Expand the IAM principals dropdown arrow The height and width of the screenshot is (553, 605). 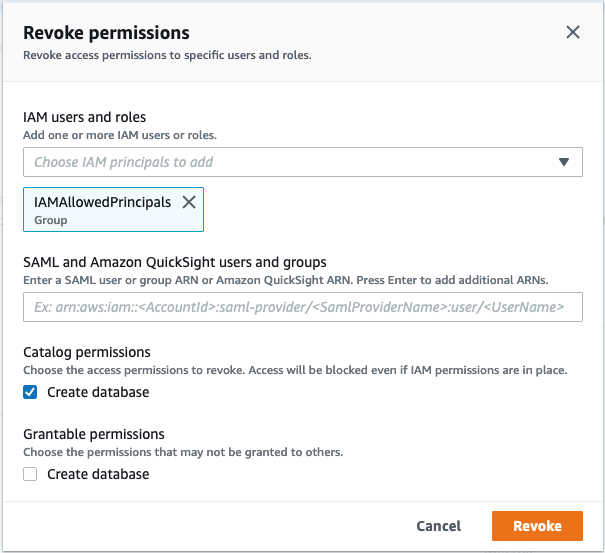564,162
